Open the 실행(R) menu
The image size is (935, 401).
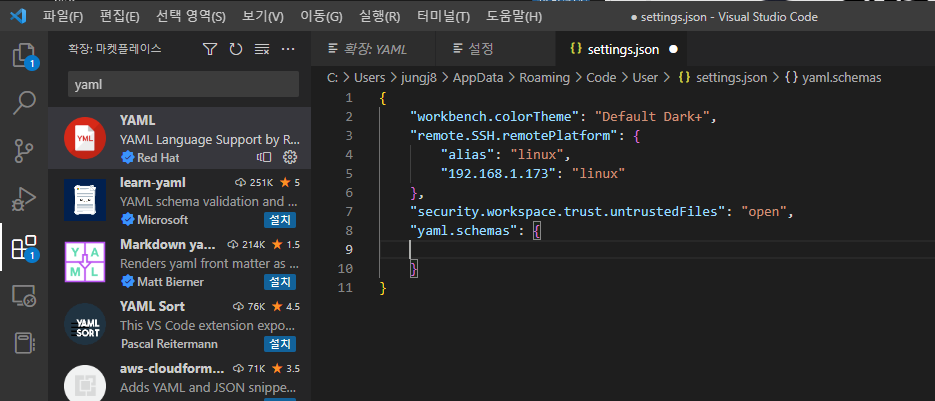[x=380, y=17]
